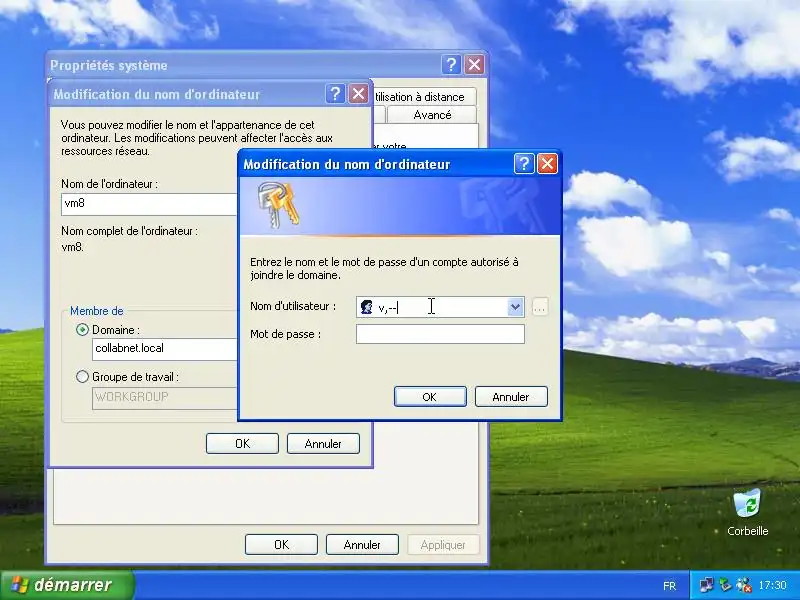Viewport: 800px width, 600px height.
Task: Close the Propriétés système window
Action: coord(474,65)
